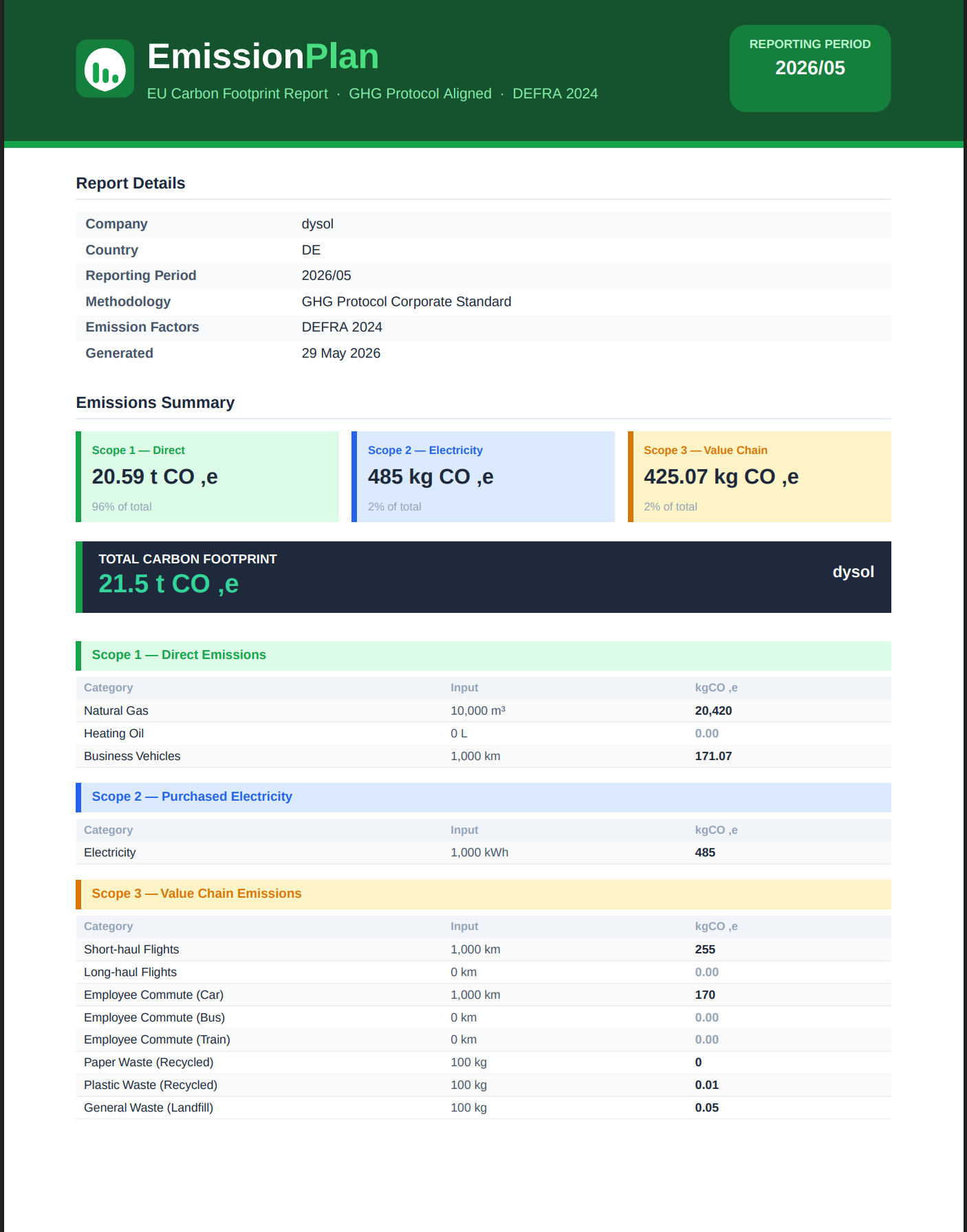
Task: Click the 'Employee Commute (Train)' category row
Action: click(483, 1040)
